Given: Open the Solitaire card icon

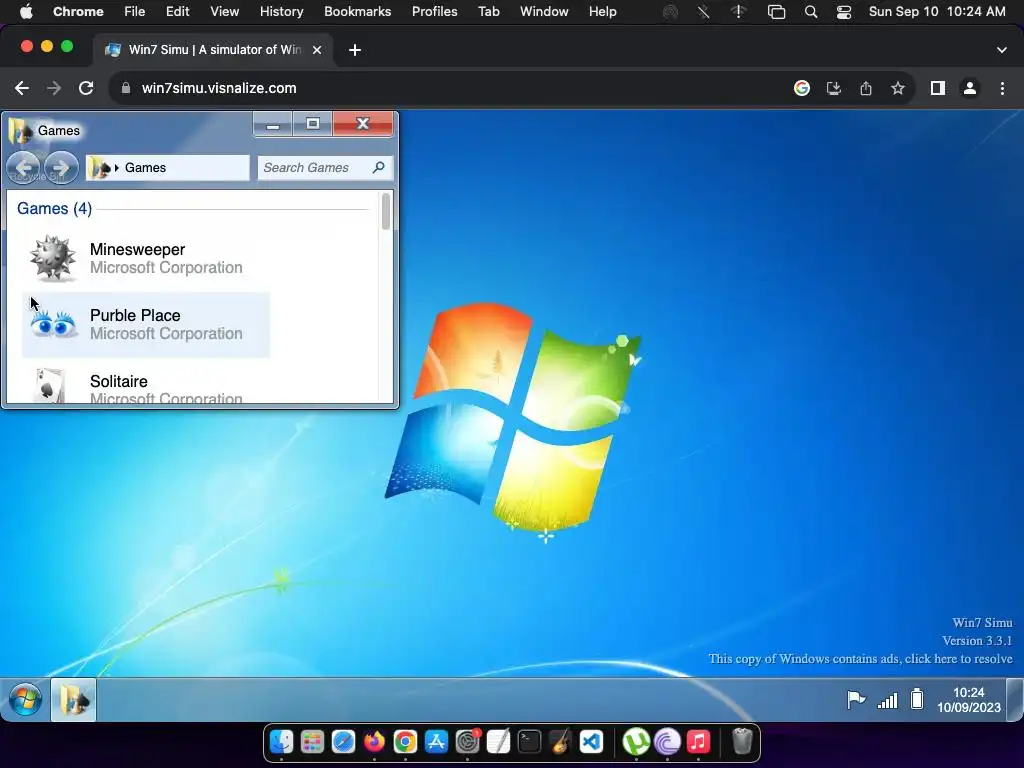Looking at the screenshot, I should tap(50, 385).
